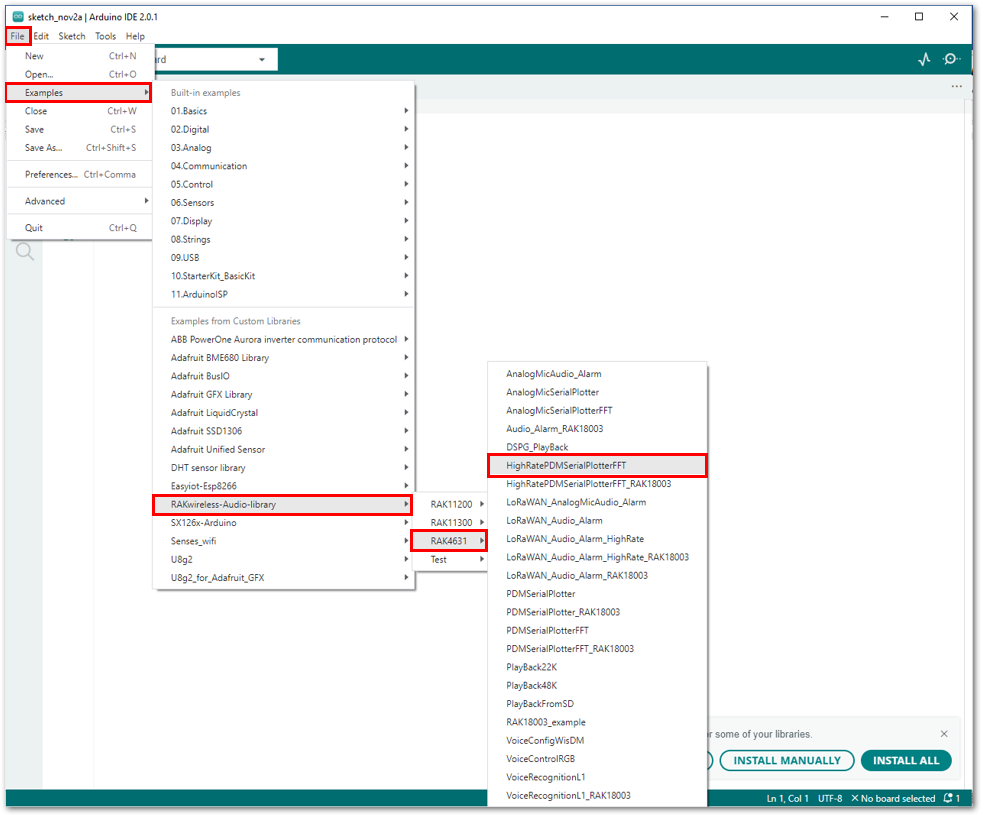Expand the 10.StarterKit_BasicKit examples
Image resolution: width=982 pixels, height=816 pixels.
click(284, 276)
